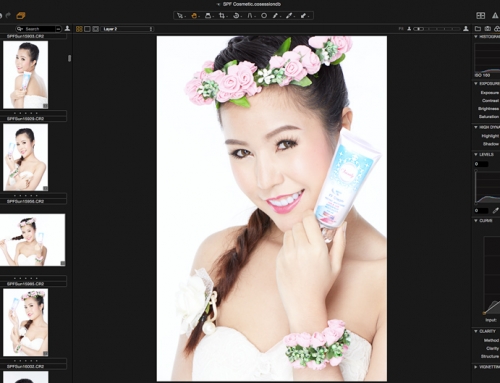Collapse the Levels panel
Image resolution: width=500 pixels, height=383 pixels.
coord(476,154)
